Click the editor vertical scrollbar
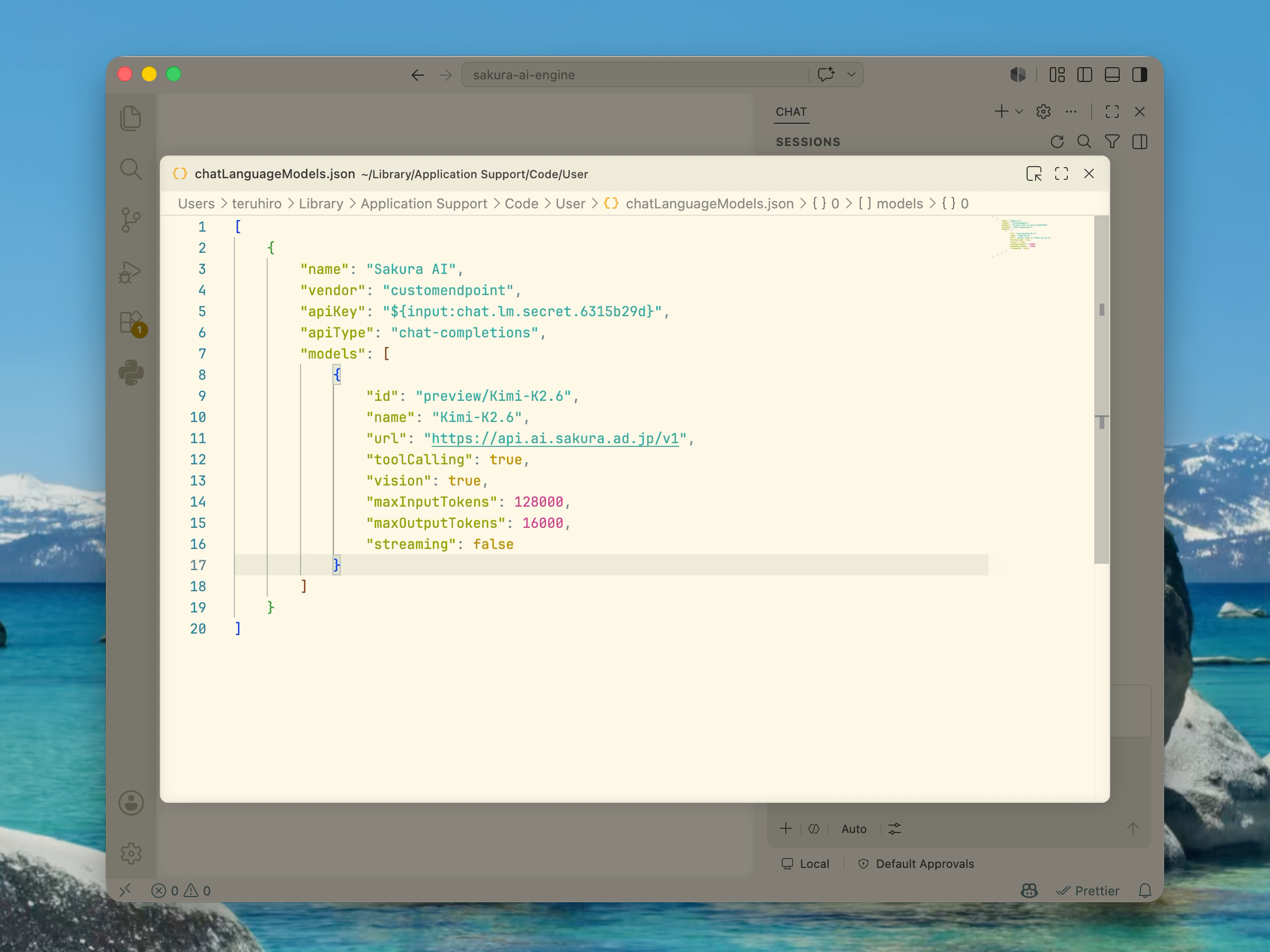This screenshot has width=1270, height=952. coord(1102,390)
